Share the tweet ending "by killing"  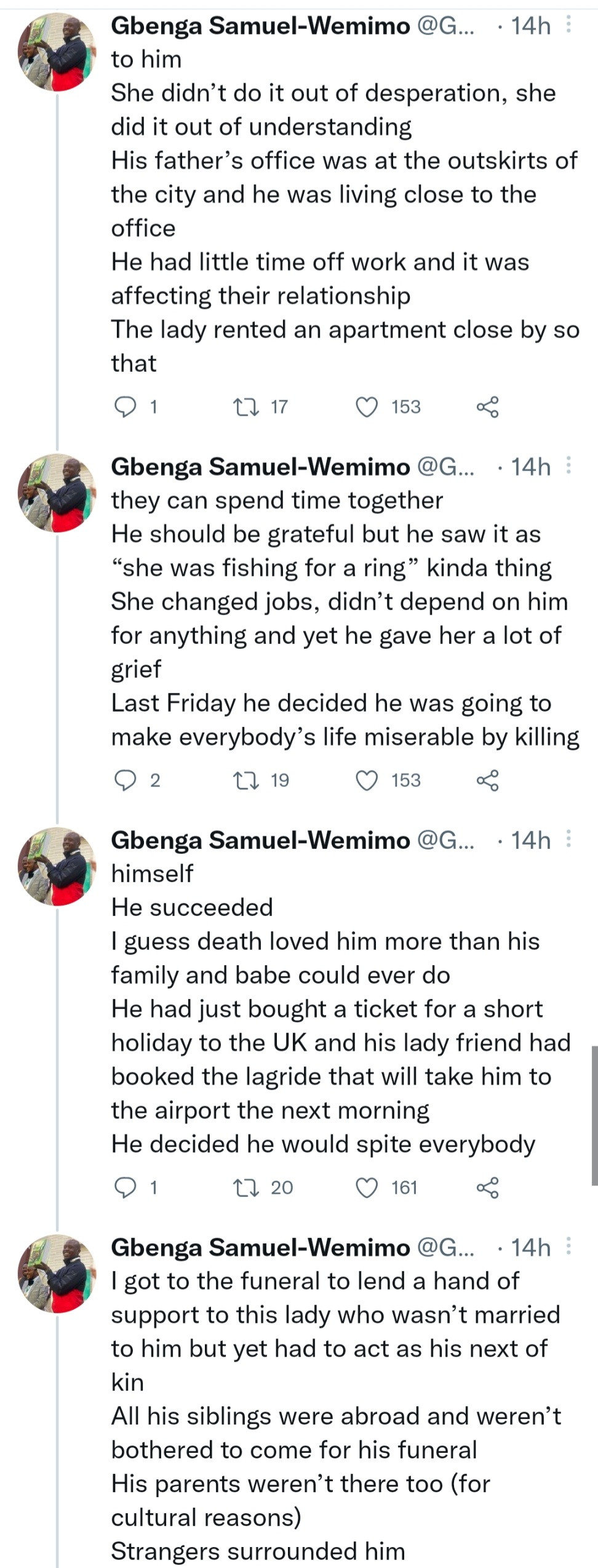click(x=488, y=781)
